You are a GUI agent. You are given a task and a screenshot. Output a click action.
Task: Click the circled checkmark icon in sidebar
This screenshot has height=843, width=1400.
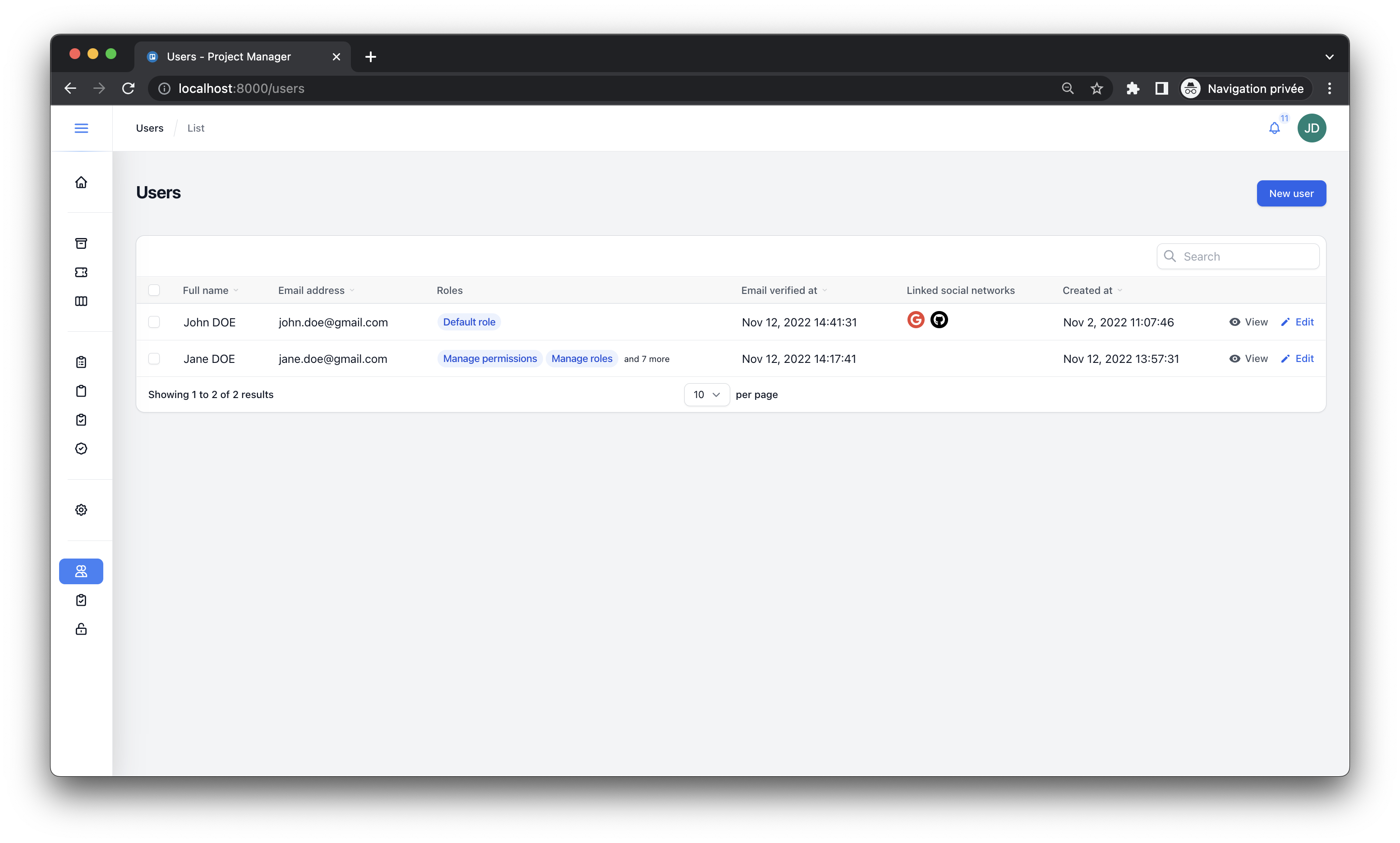click(81, 449)
